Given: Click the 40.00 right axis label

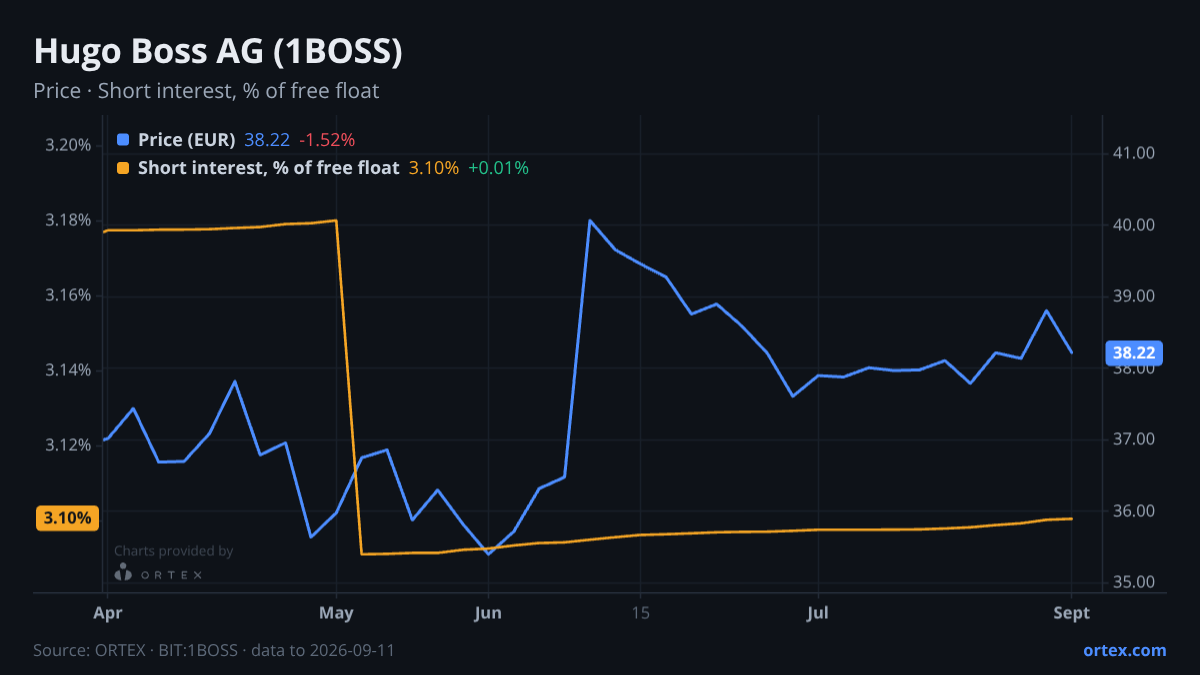Looking at the screenshot, I should click(x=1134, y=225).
